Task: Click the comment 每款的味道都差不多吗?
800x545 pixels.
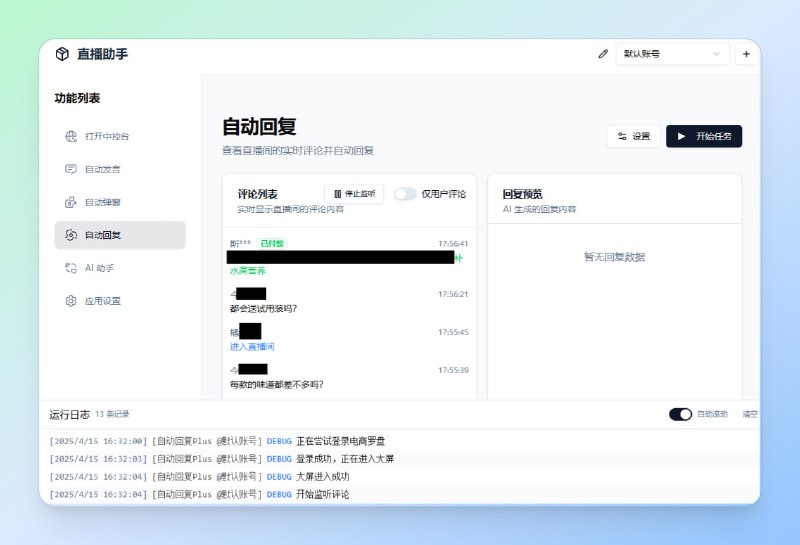Action: 277,384
